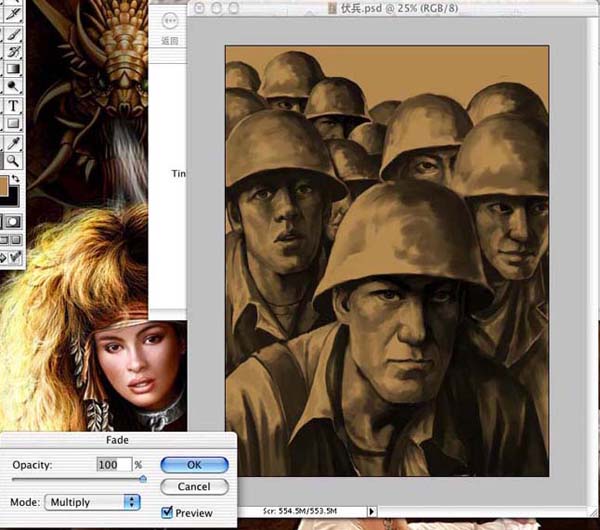Image resolution: width=600 pixels, height=530 pixels.
Task: Swap foreground and background colors
Action: (16, 178)
